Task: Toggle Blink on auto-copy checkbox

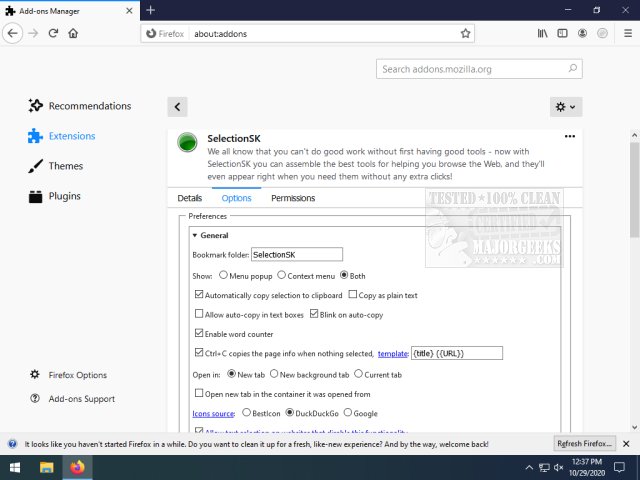Action: click(x=314, y=313)
